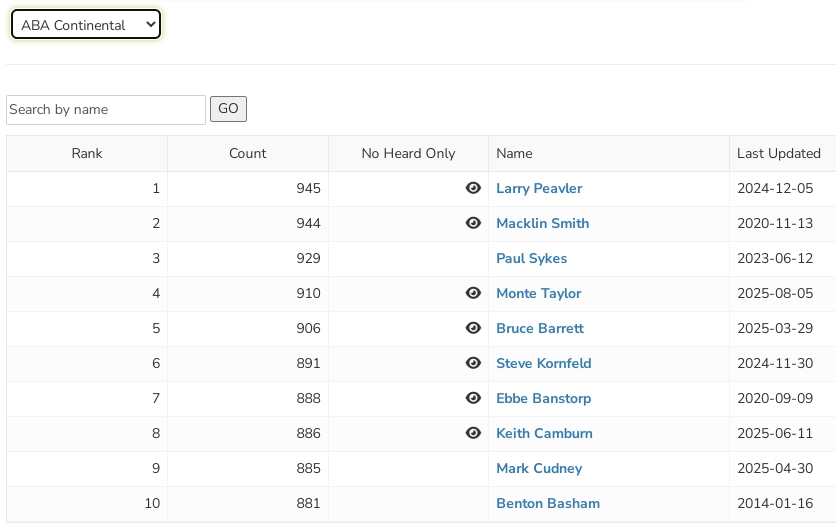Focus the Search by name field
This screenshot has height=525, width=836.
[x=106, y=110]
